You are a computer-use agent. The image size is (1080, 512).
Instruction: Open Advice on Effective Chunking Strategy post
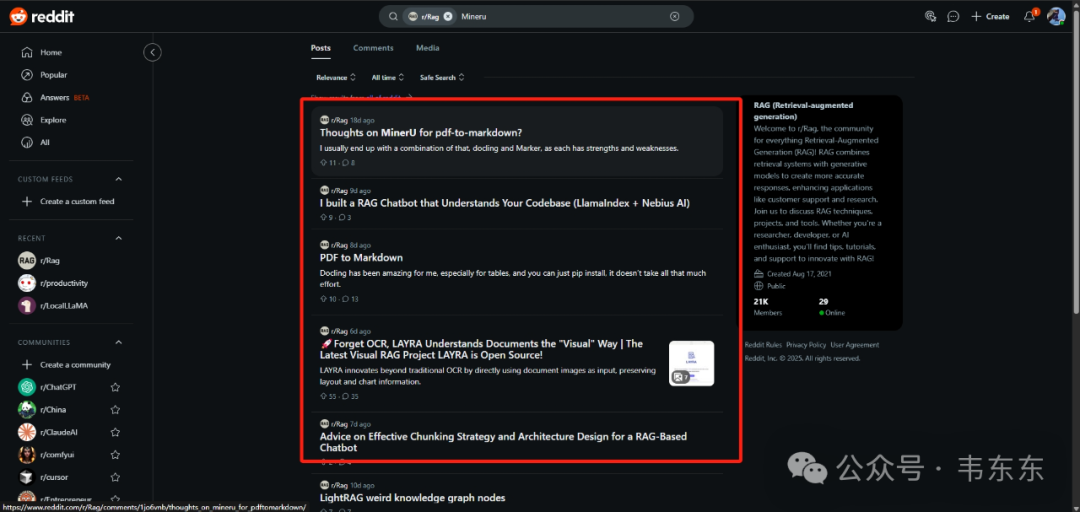click(x=503, y=442)
